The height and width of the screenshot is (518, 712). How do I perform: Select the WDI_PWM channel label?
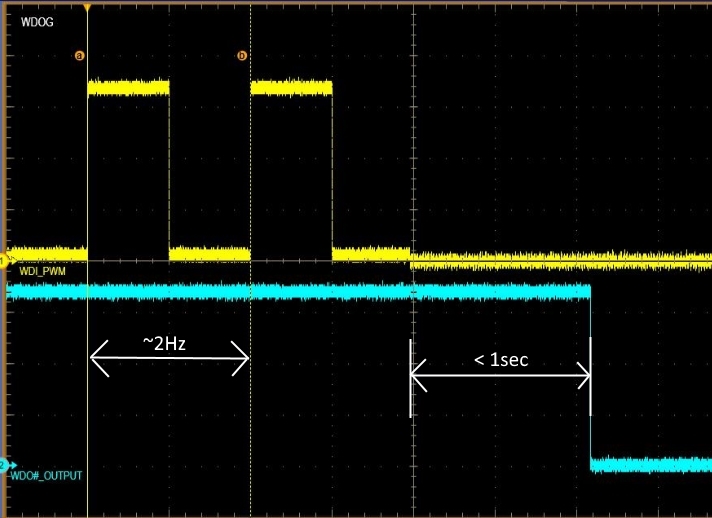tap(42, 271)
